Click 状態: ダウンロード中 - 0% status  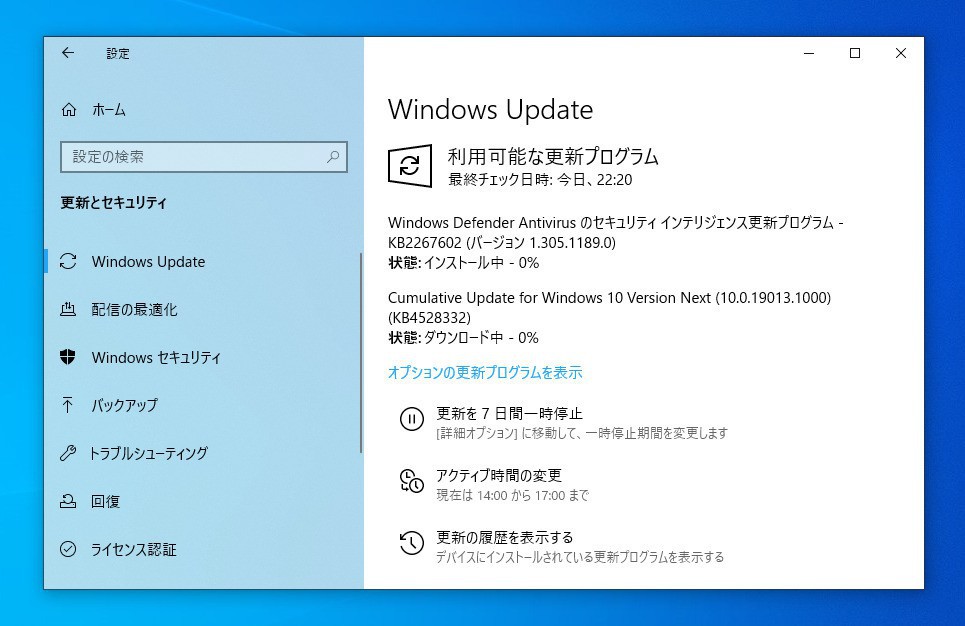click(463, 337)
